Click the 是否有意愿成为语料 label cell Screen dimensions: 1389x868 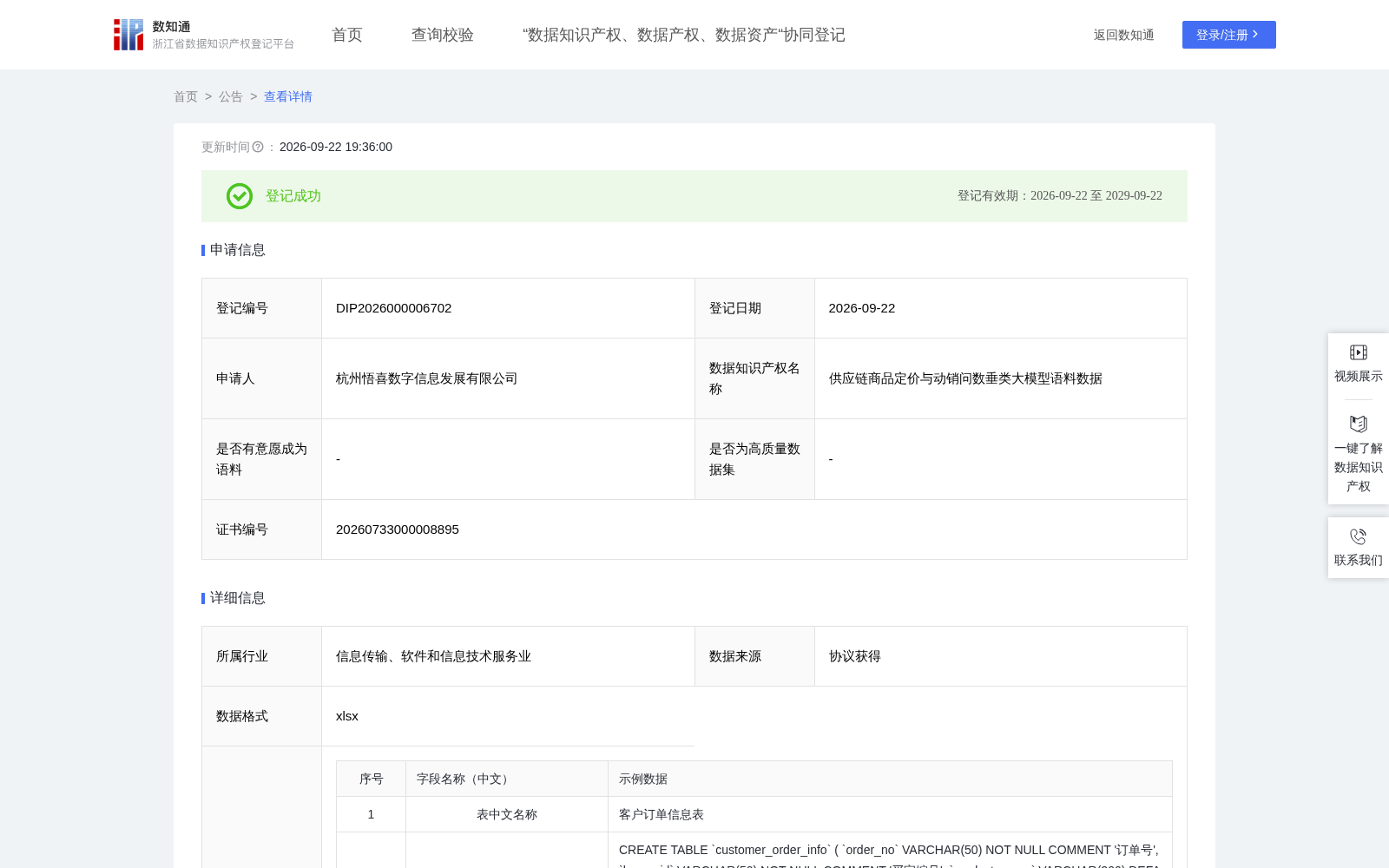262,459
